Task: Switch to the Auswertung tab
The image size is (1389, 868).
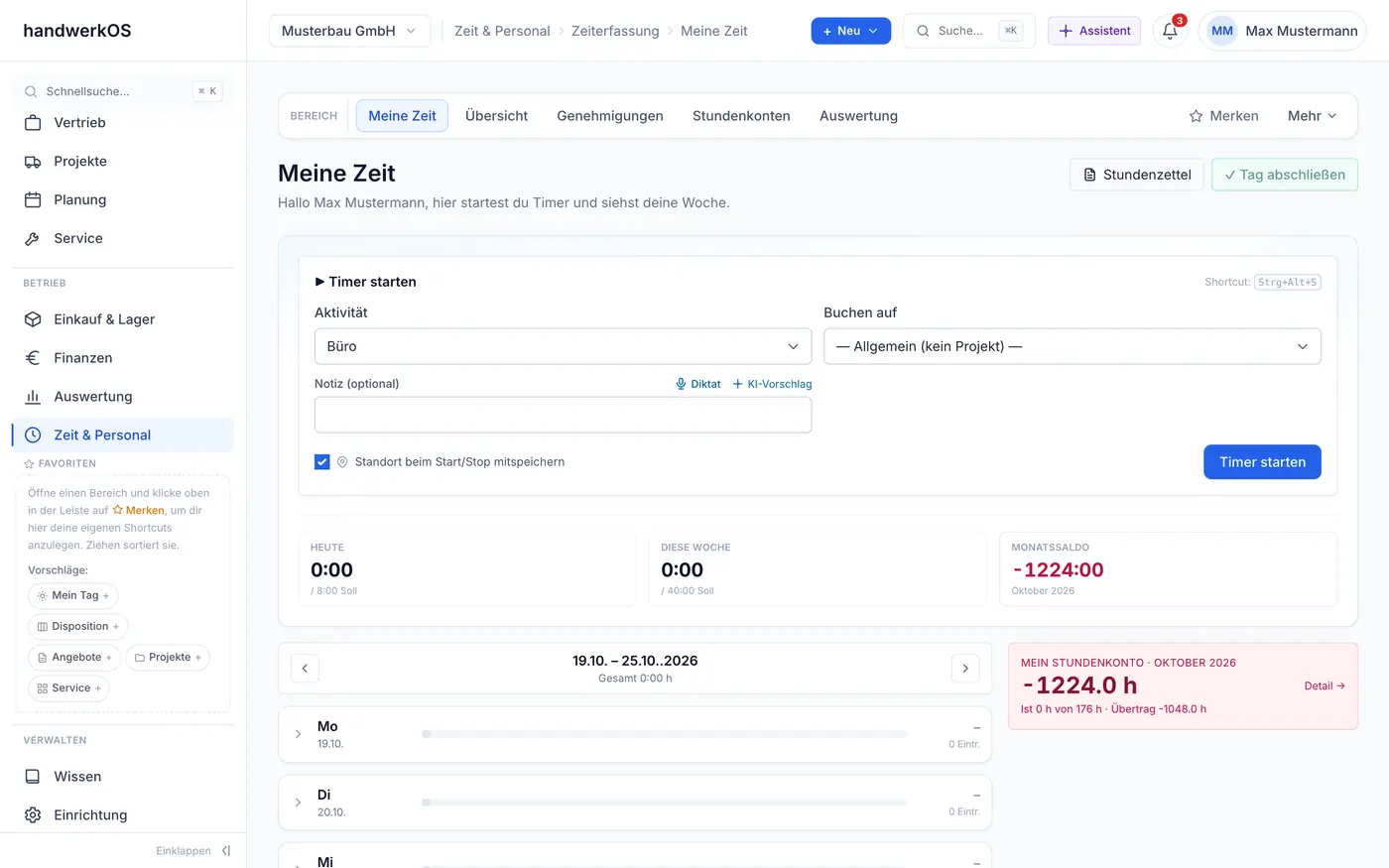Action: coord(858,116)
